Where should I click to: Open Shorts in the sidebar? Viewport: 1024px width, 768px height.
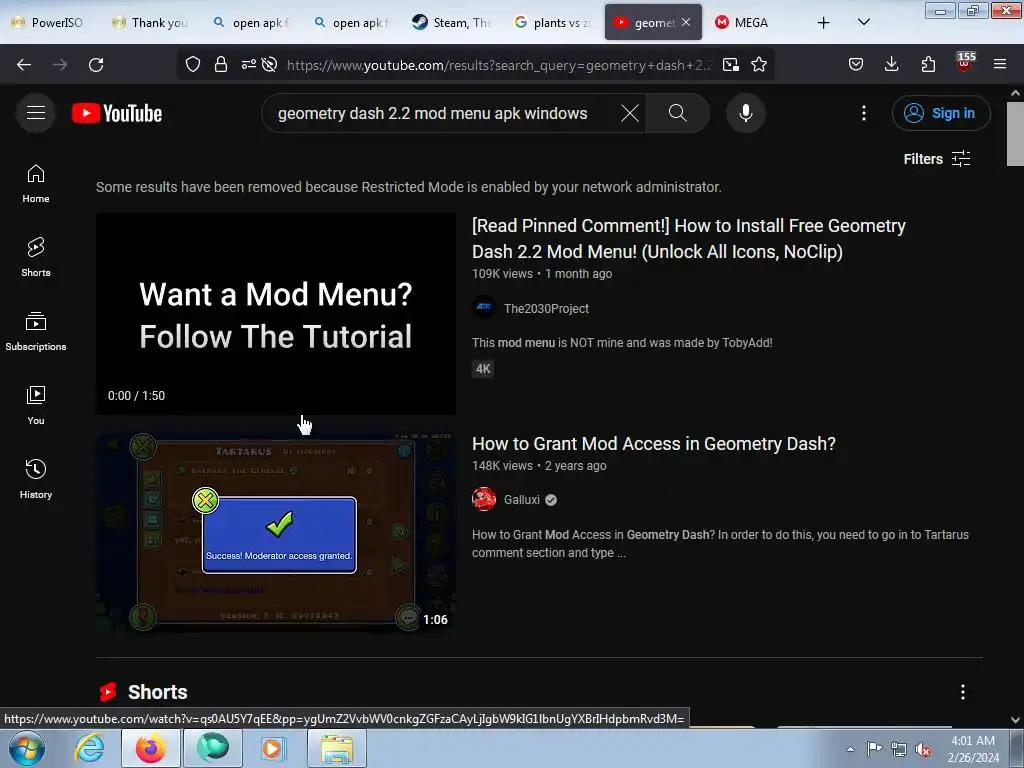36,257
